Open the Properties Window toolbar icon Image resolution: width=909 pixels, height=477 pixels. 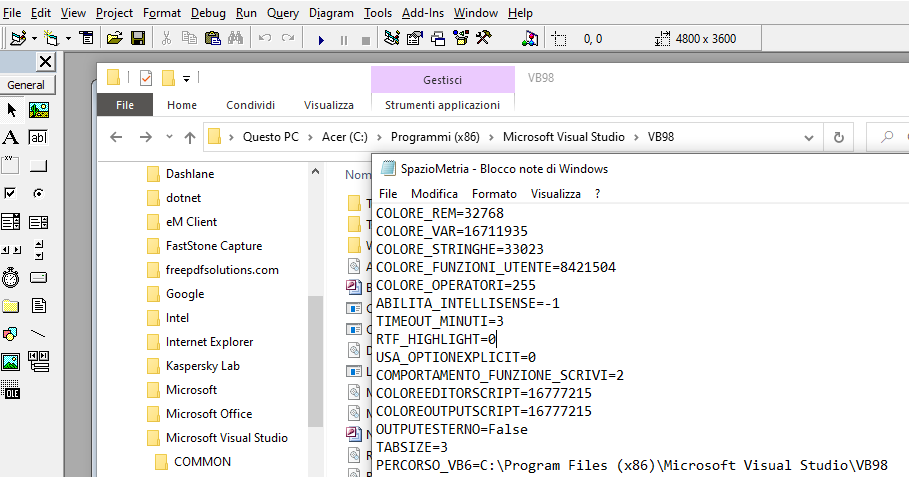coord(415,38)
